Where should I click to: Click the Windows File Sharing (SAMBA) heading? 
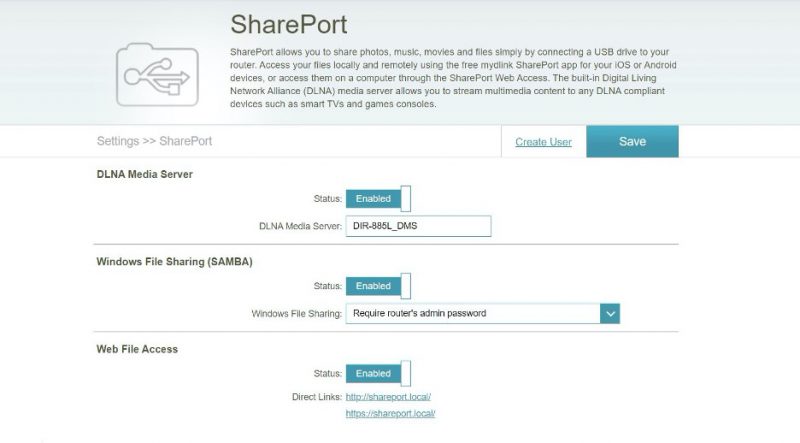pos(174,262)
